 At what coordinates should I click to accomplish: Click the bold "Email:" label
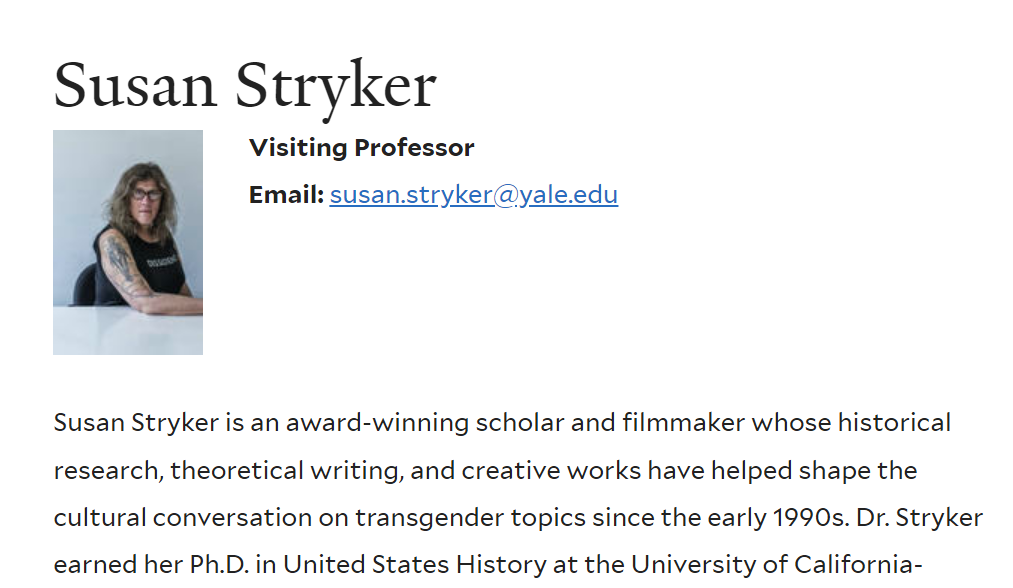click(286, 195)
